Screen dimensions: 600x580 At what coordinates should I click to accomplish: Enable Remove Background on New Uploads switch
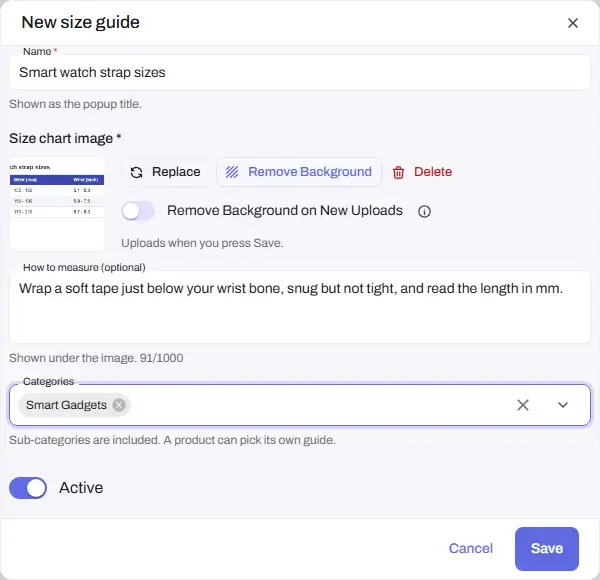(138, 211)
